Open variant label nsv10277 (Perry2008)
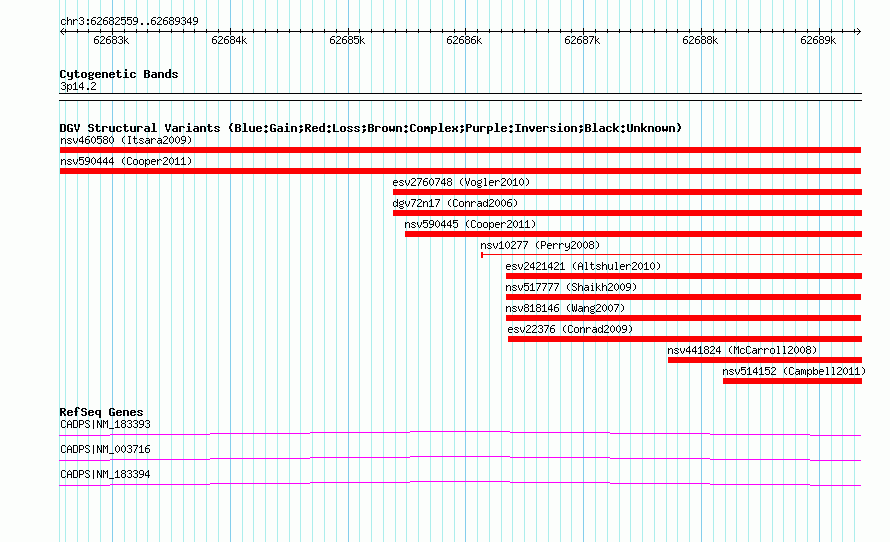The image size is (890, 542). [540, 245]
